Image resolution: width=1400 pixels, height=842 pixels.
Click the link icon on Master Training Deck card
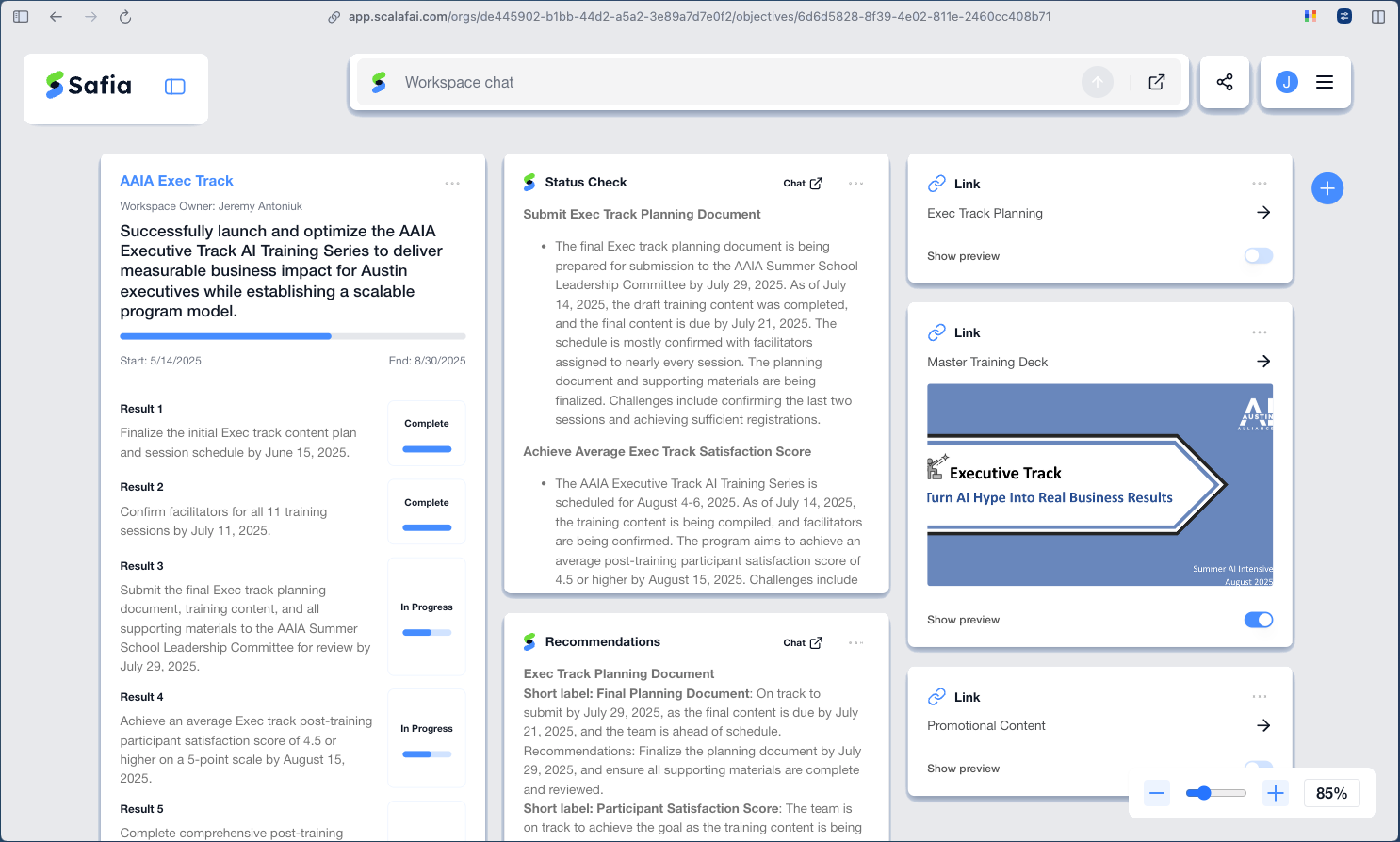[x=936, y=332]
